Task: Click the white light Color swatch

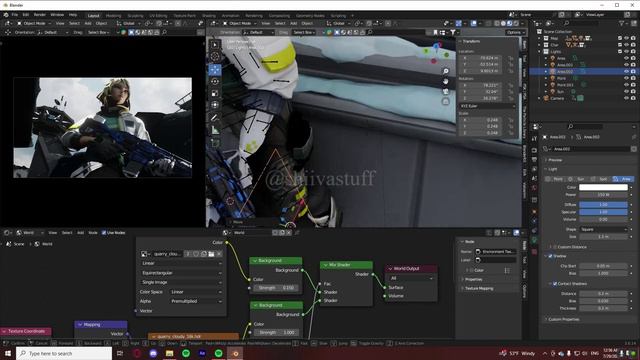Action: 603,187
